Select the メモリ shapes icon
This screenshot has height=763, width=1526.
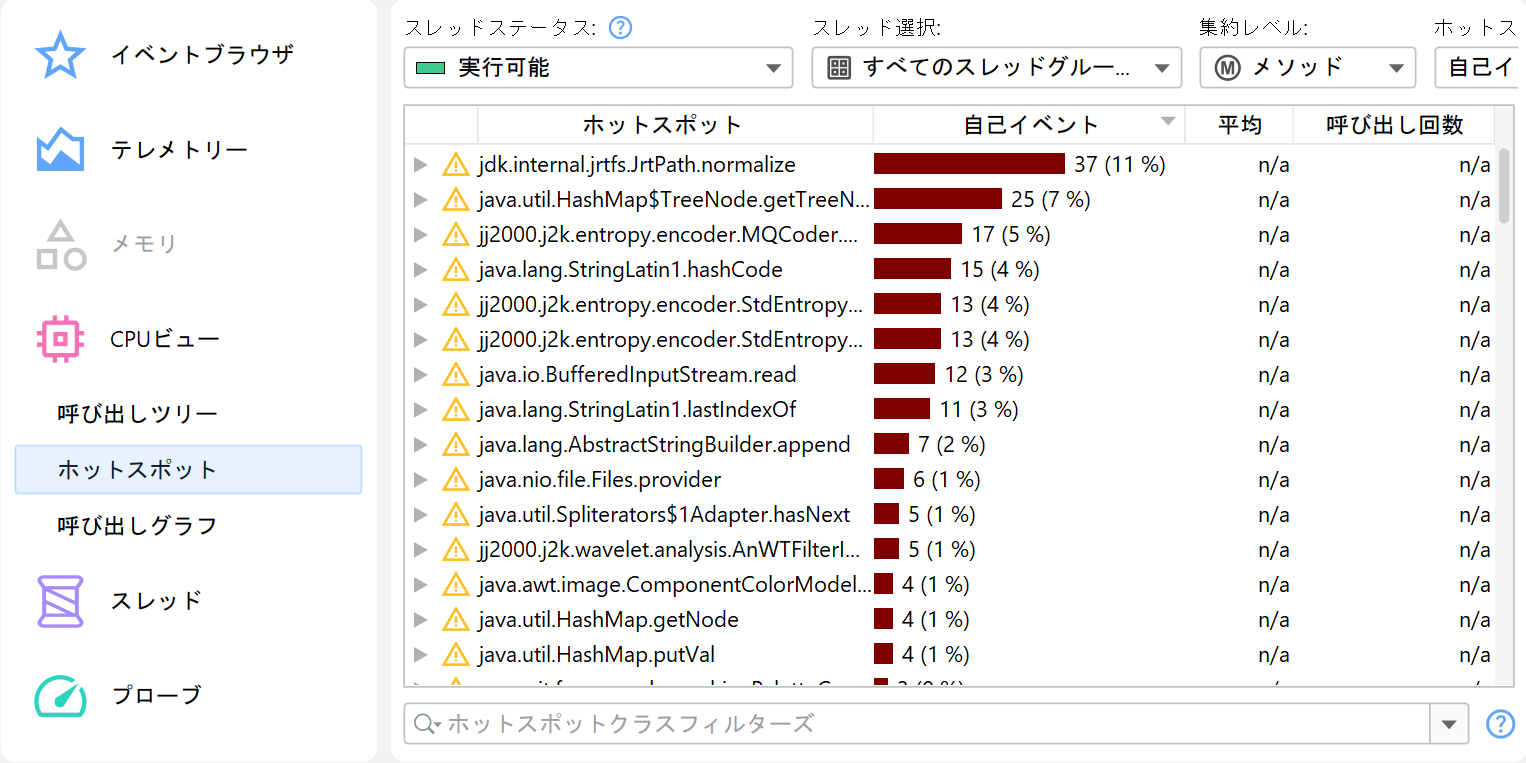(60, 245)
